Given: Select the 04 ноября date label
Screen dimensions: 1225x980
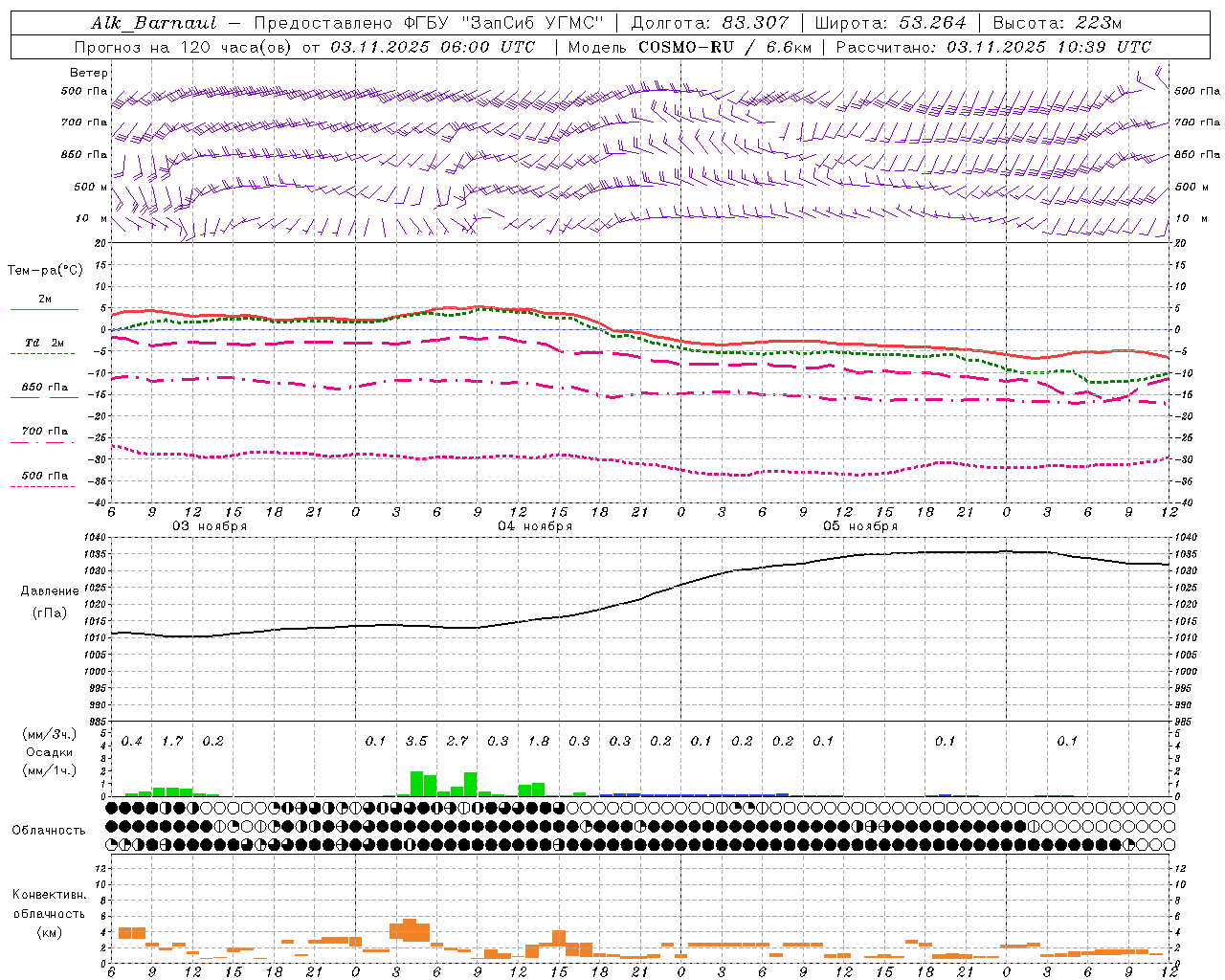Looking at the screenshot, I should pyautogui.click(x=535, y=526).
